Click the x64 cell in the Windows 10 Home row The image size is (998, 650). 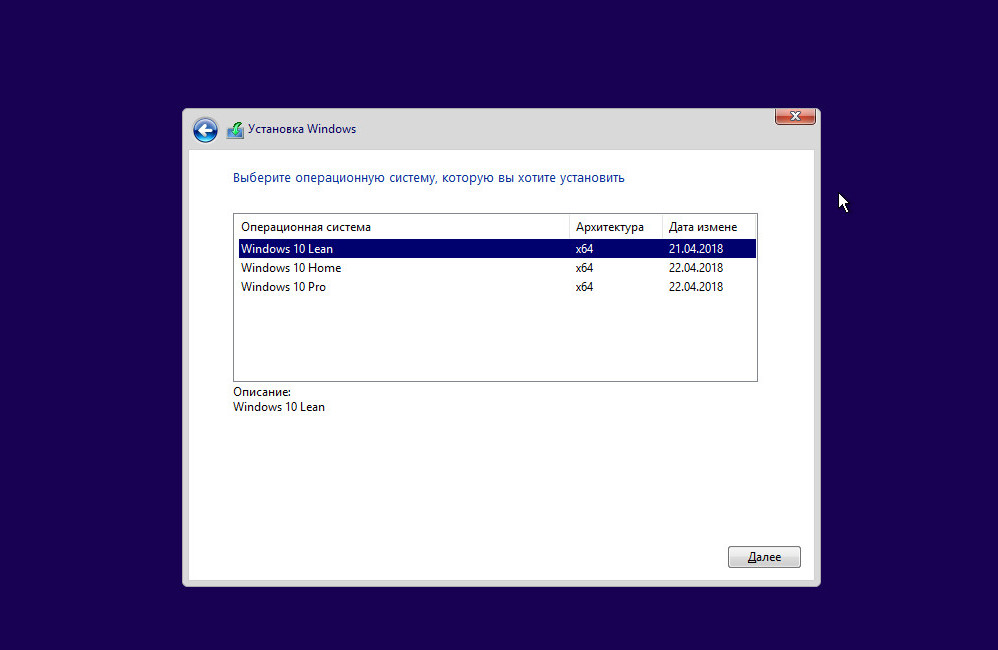pyautogui.click(x=584, y=267)
